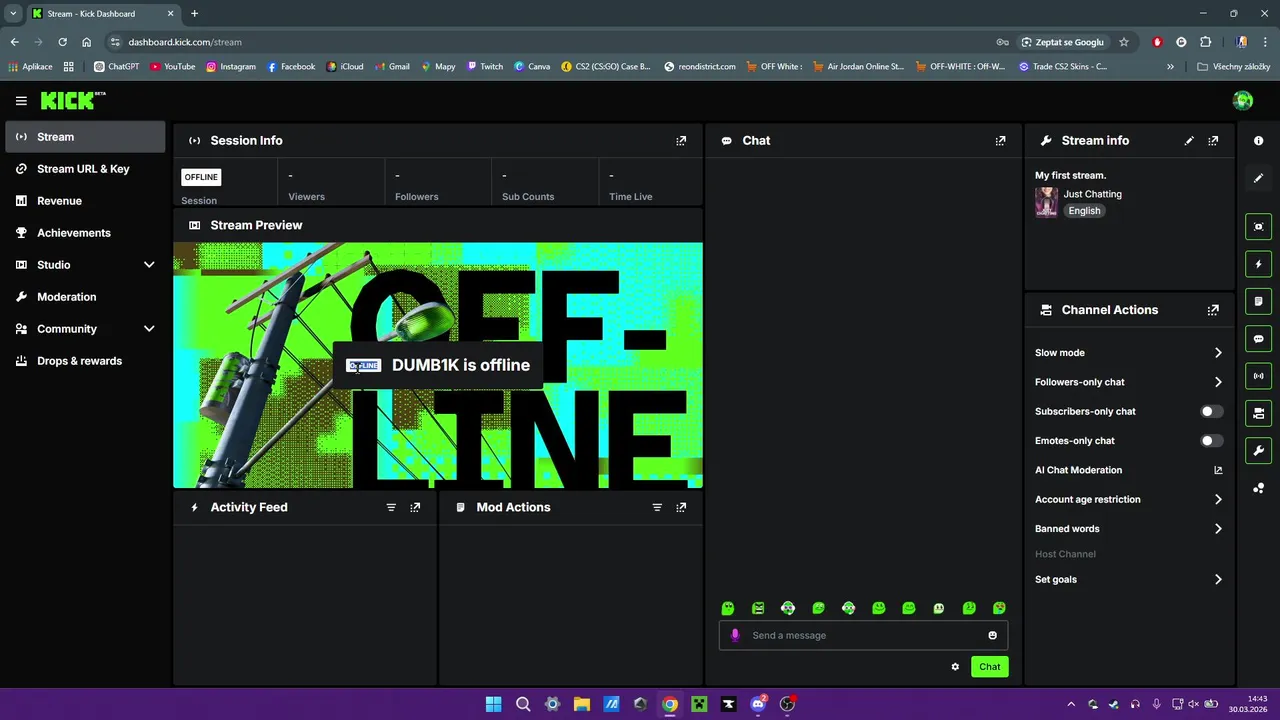Click the Send a message field
This screenshot has height=720, width=1280.
863,635
